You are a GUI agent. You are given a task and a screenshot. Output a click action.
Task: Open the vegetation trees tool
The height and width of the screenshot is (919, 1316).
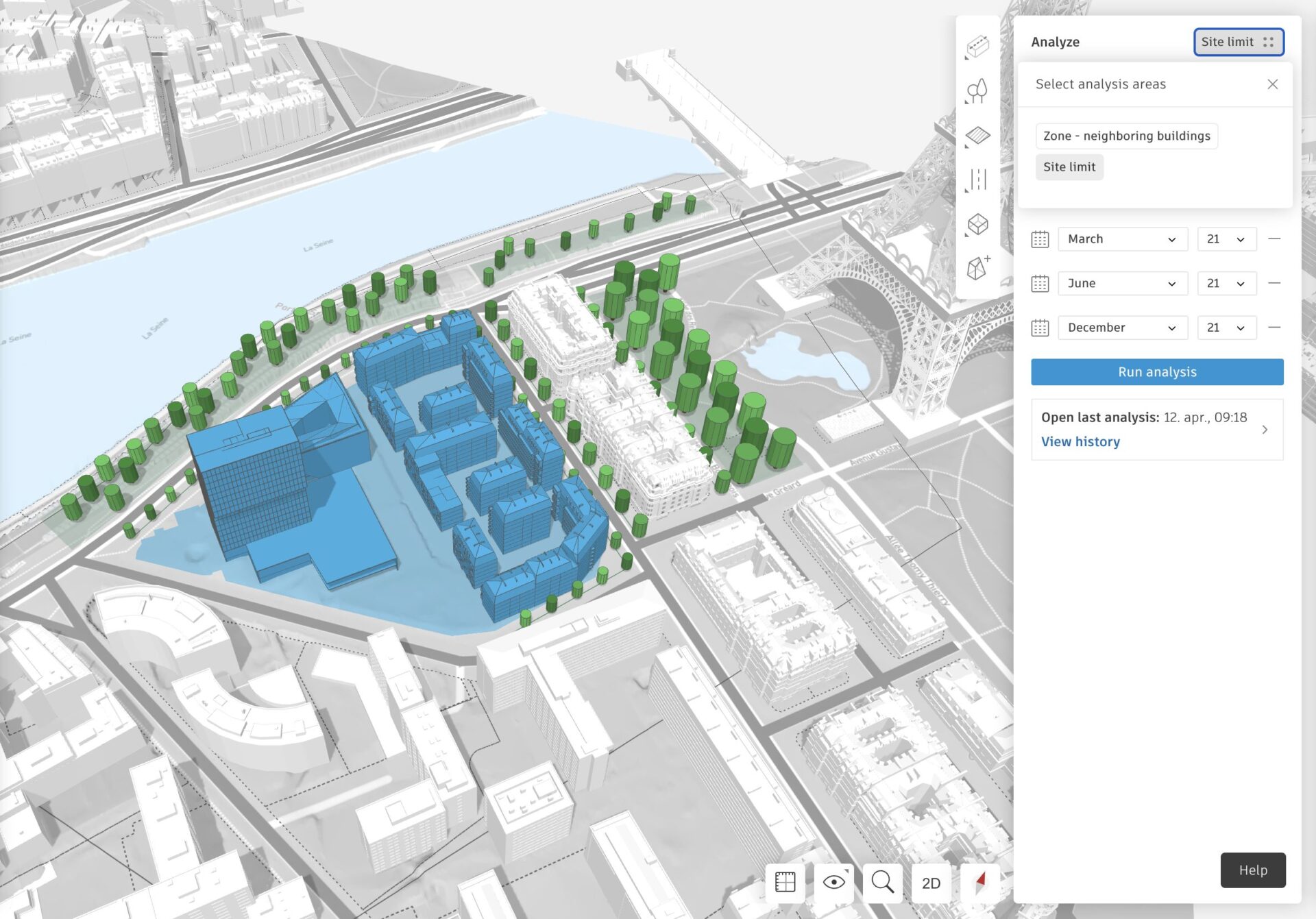point(977,90)
